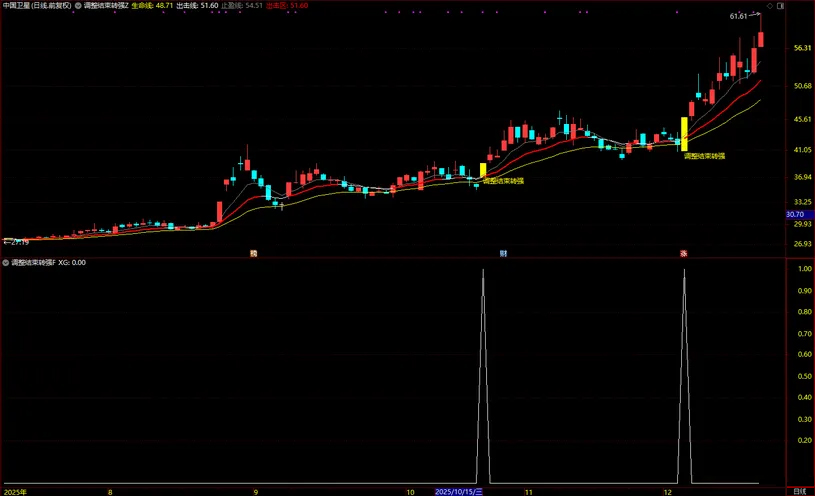Click the second white spike in sub-chart

(684, 376)
